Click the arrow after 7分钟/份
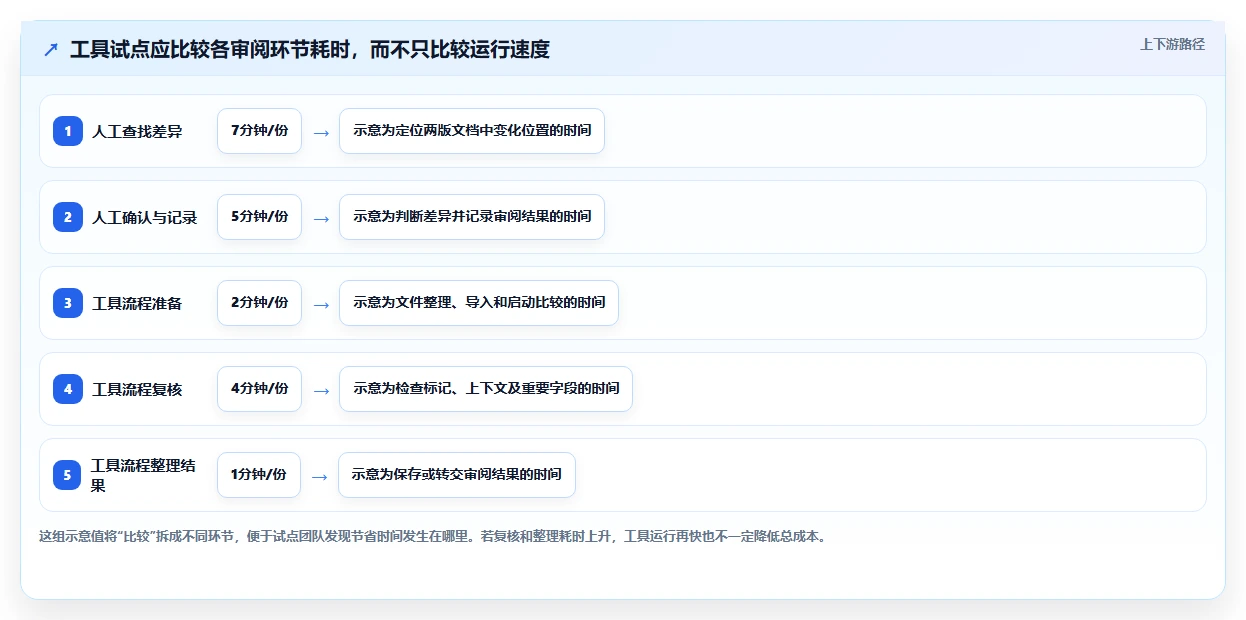The image size is (1246, 620). pos(320,132)
